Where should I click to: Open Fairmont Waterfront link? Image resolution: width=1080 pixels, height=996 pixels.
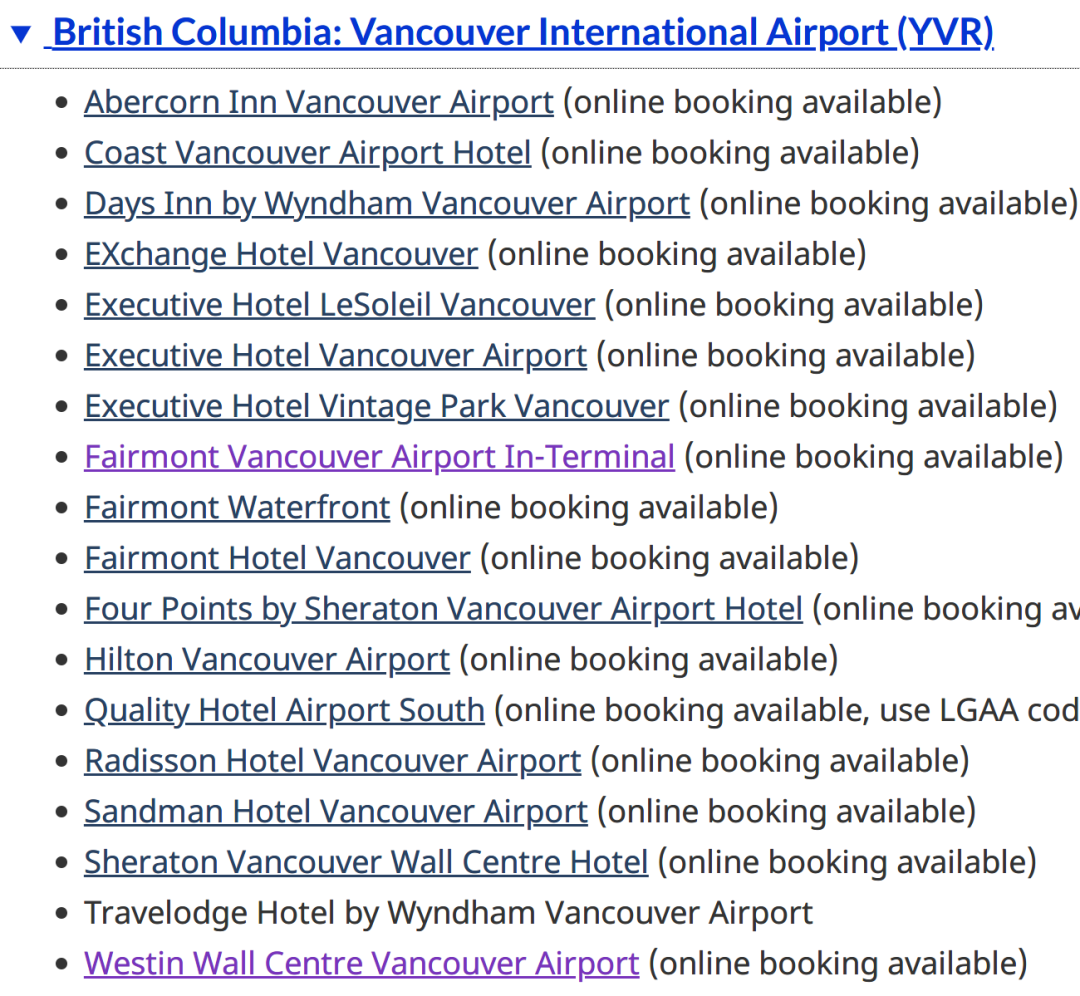pos(237,508)
